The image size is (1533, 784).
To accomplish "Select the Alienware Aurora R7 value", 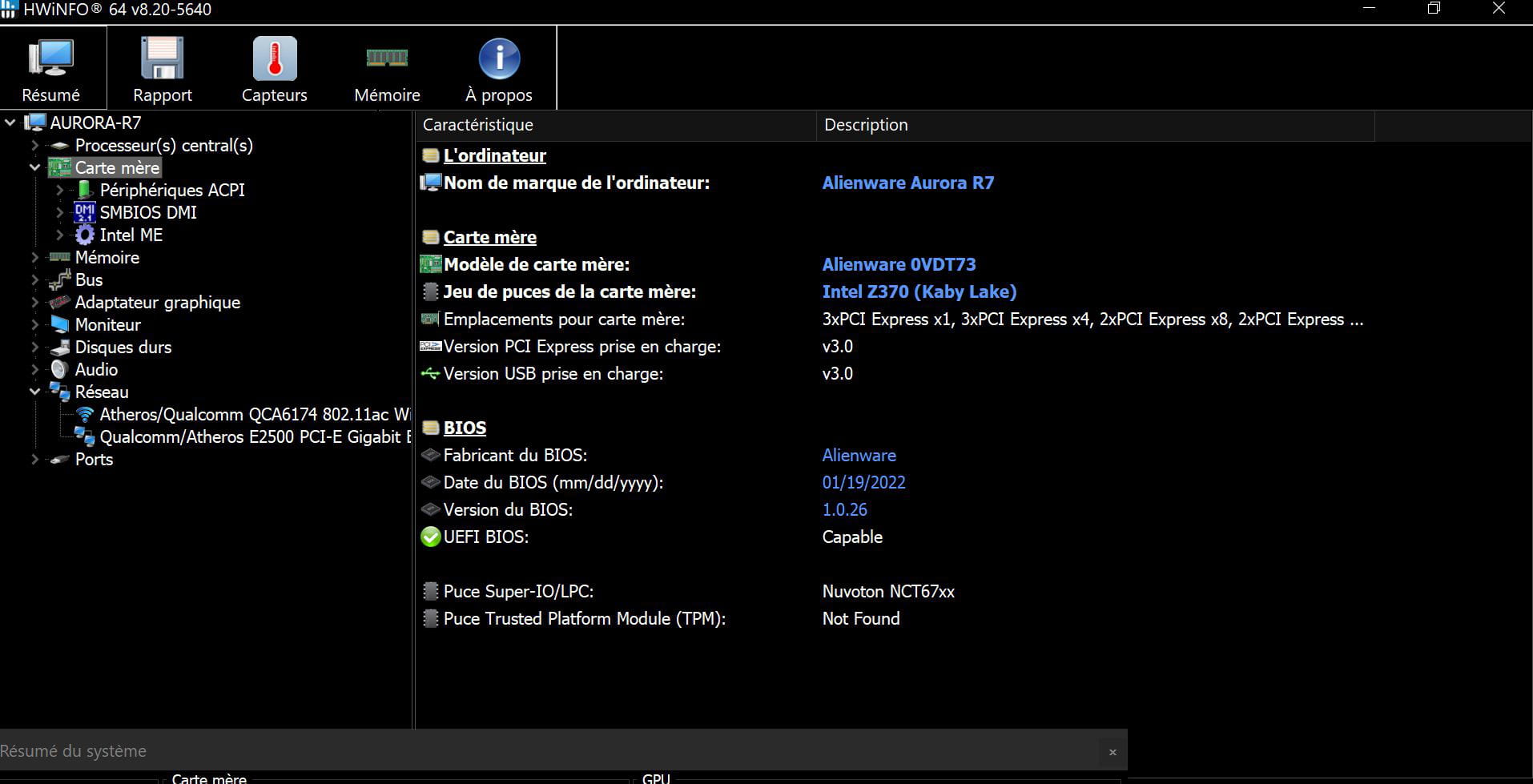I will (x=908, y=183).
